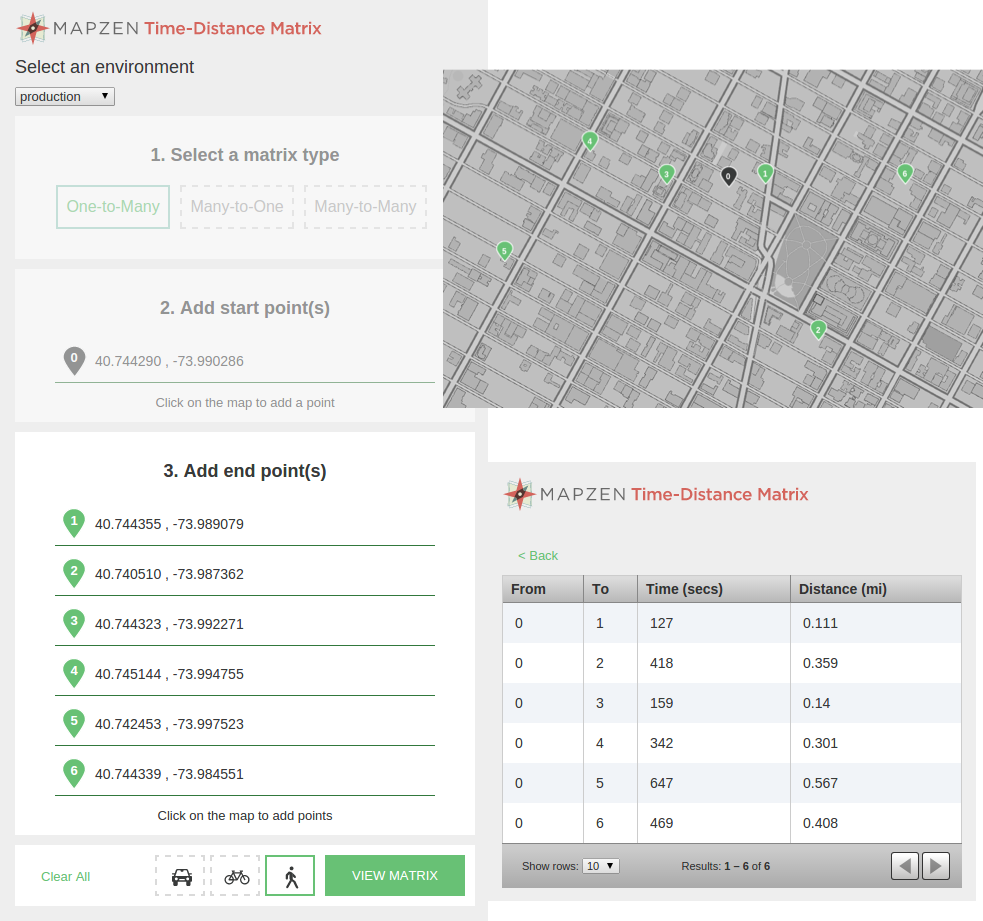
Task: Click the < Back link
Action: [538, 555]
